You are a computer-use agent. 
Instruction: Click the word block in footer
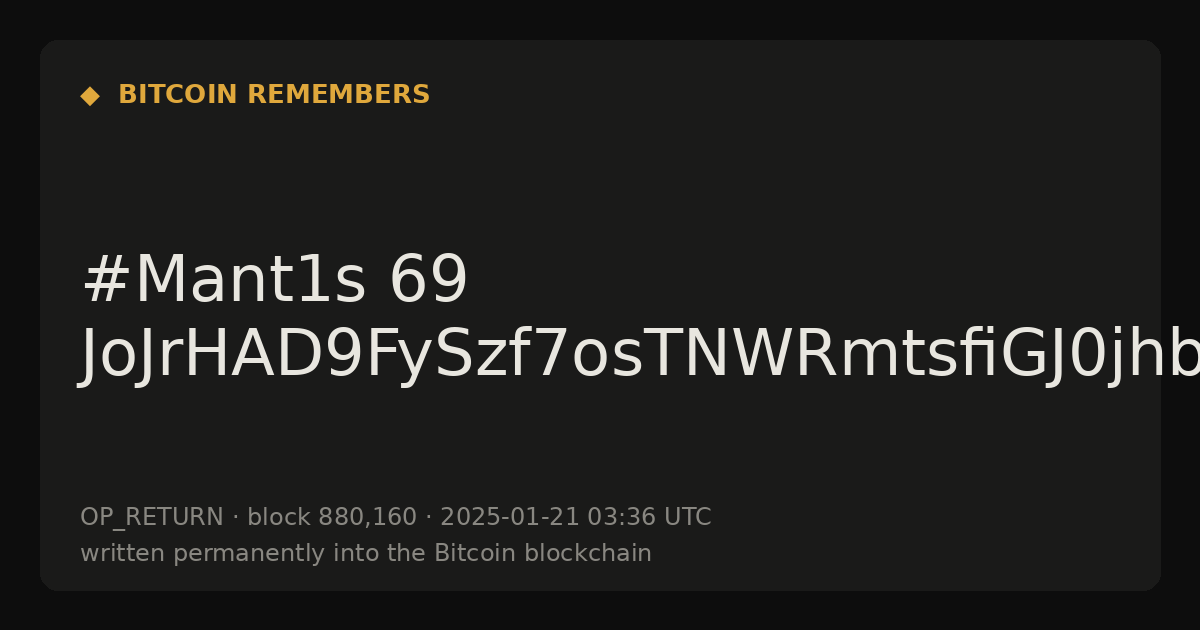pyautogui.click(x=279, y=518)
